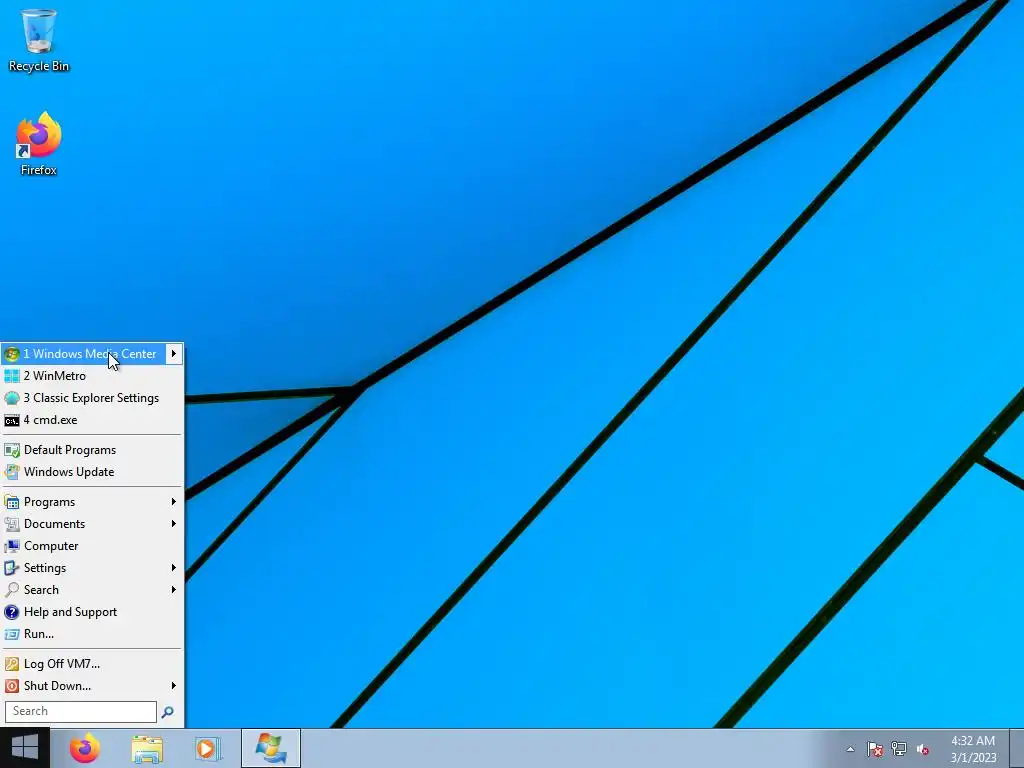Viewport: 1024px width, 768px height.
Task: Click the Show desktop strip
Action: point(1017,748)
